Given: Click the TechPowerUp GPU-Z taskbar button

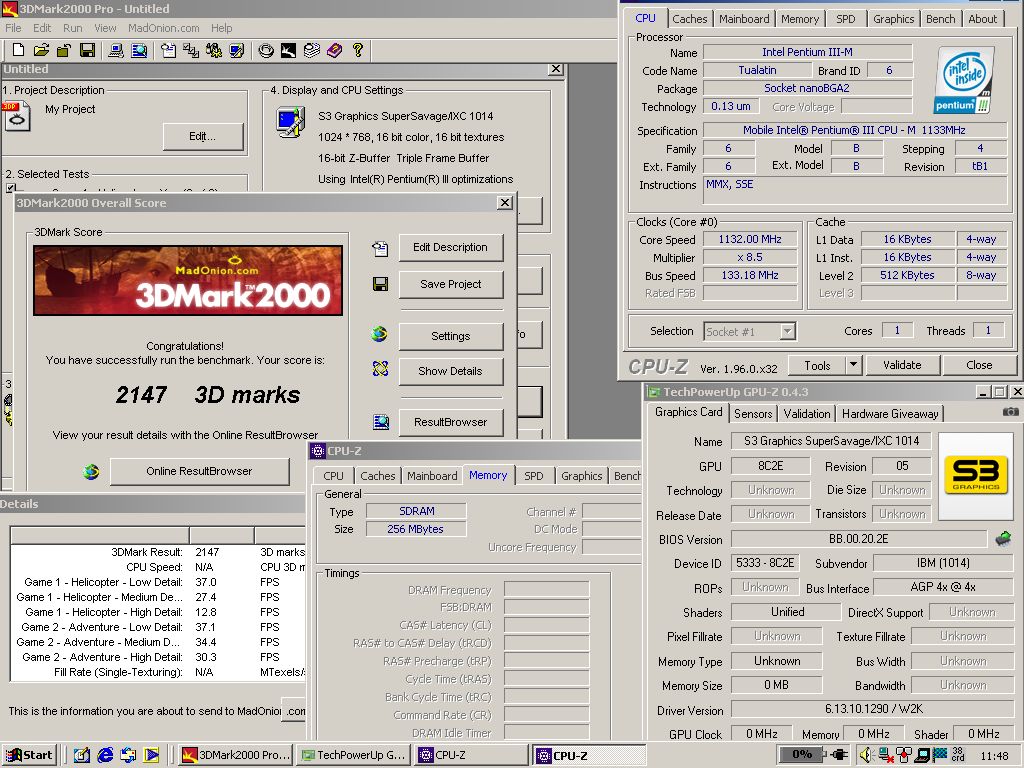Looking at the screenshot, I should pyautogui.click(x=353, y=756).
